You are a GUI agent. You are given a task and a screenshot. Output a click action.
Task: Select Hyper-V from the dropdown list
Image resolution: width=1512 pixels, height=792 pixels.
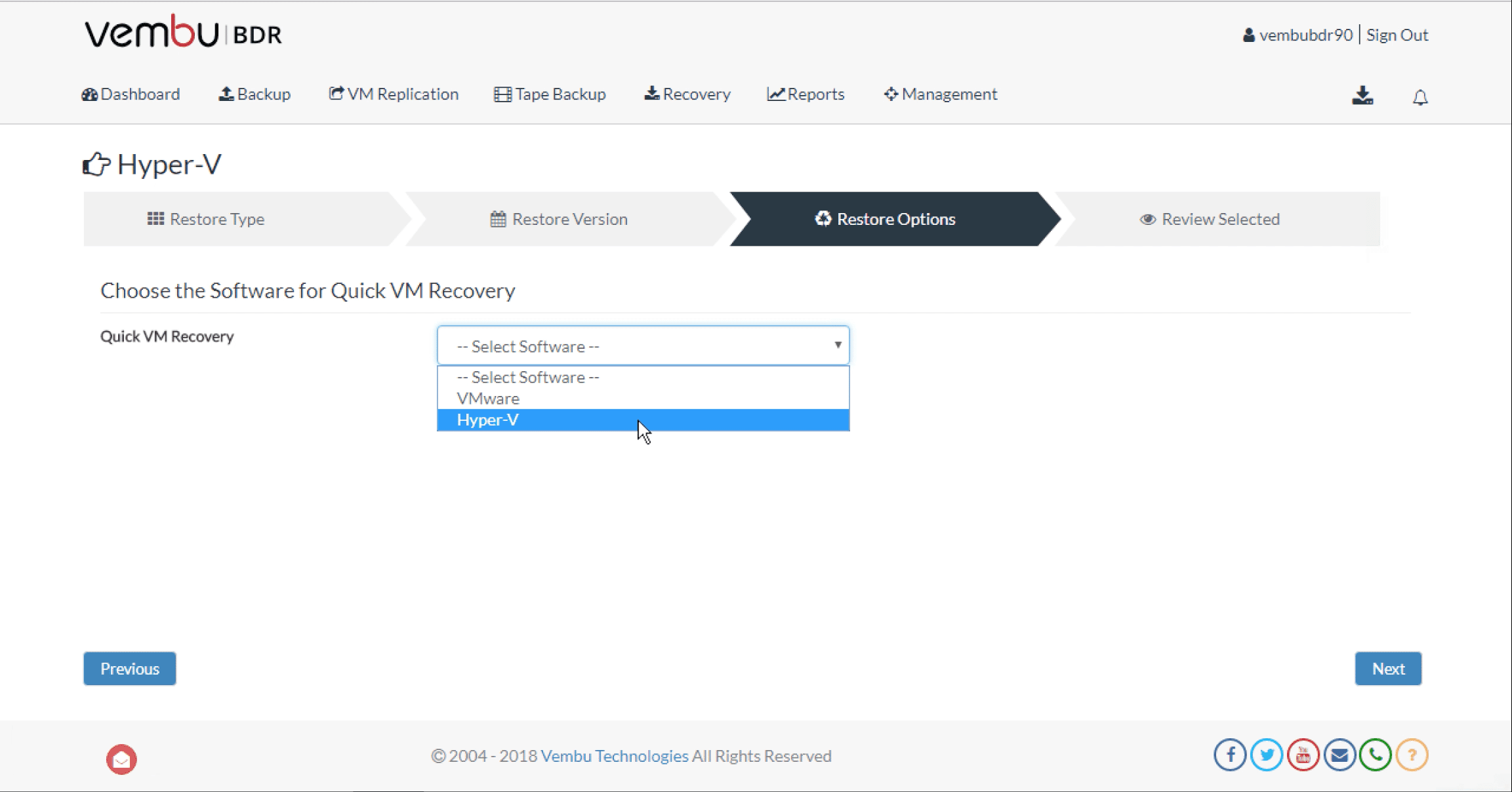[488, 420]
